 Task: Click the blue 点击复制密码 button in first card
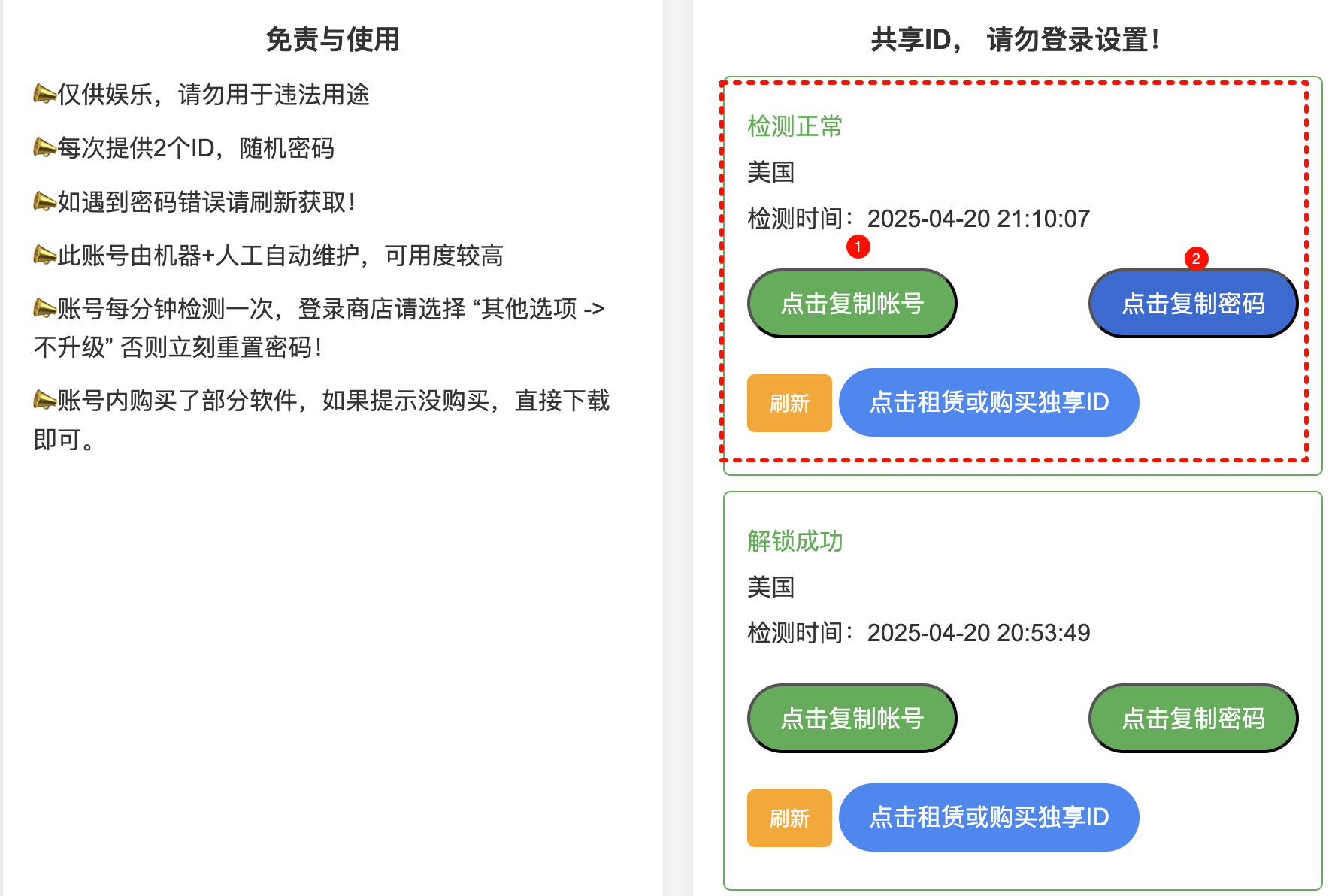pos(1192,303)
